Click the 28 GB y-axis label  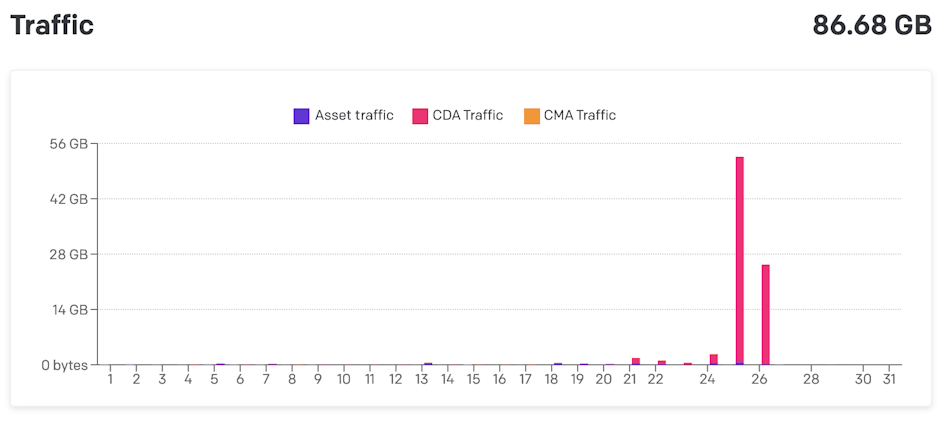[70, 254]
